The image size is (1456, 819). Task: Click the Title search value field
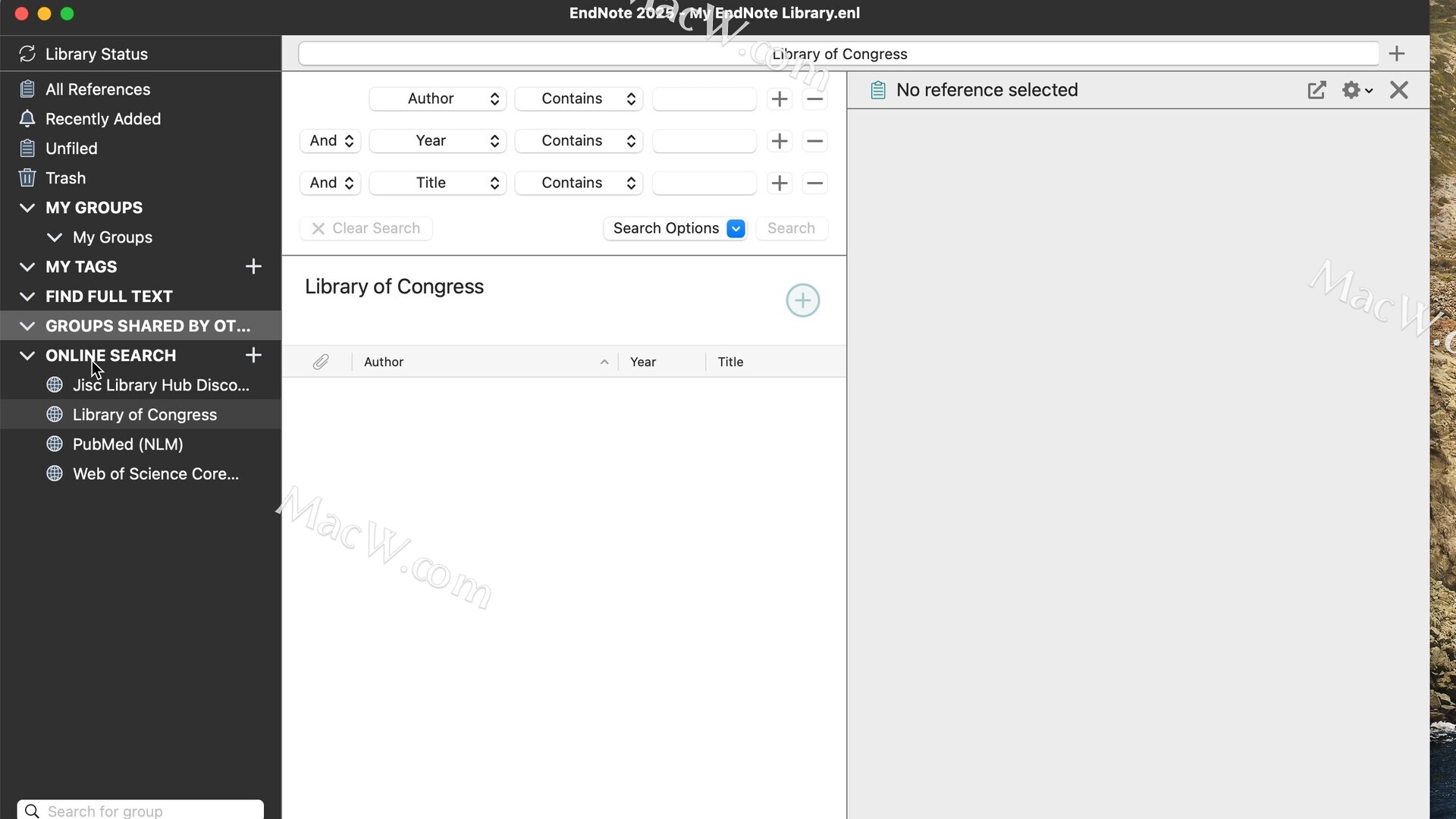[x=704, y=183]
